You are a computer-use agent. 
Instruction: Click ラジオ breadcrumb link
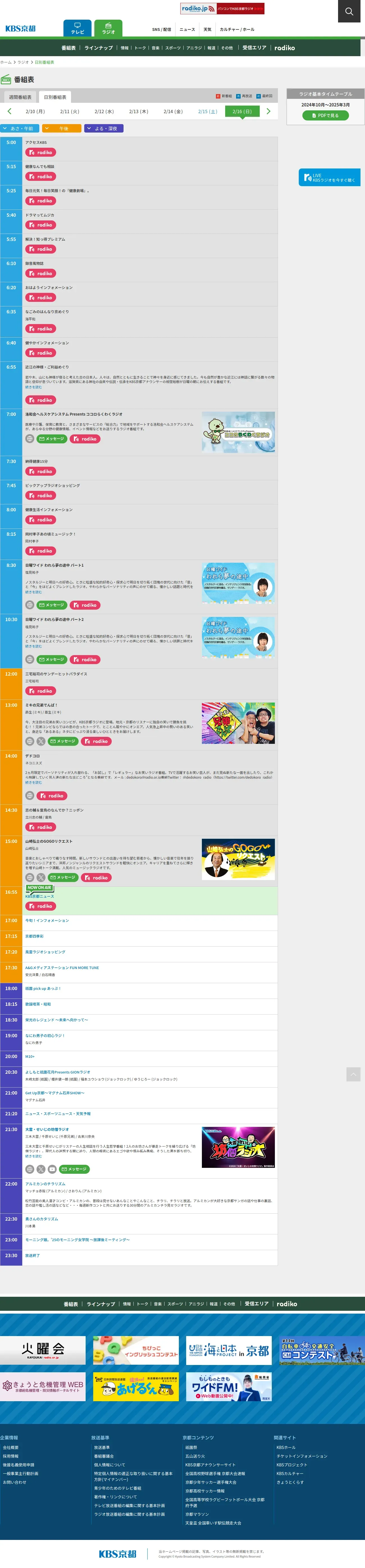pyautogui.click(x=22, y=62)
